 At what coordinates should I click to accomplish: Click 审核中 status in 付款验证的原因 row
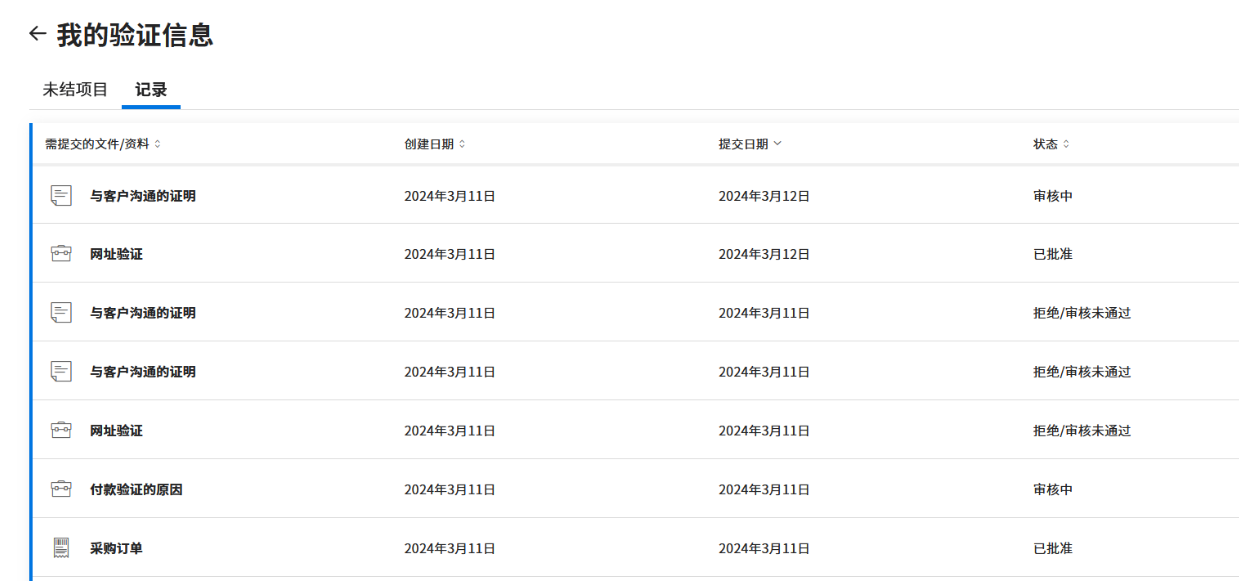[1052, 490]
